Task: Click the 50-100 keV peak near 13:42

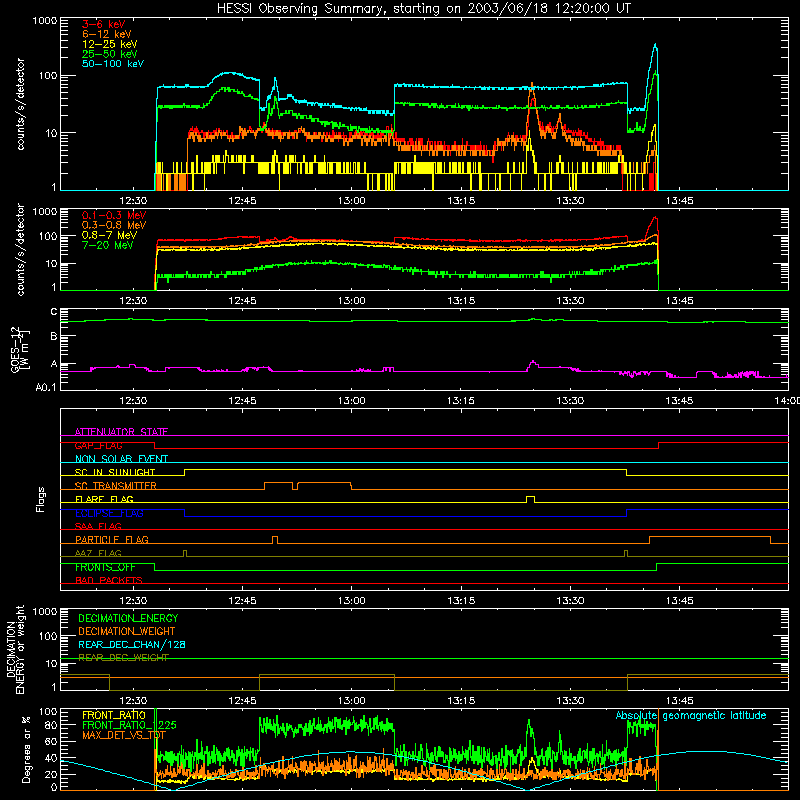Action: pos(655,46)
